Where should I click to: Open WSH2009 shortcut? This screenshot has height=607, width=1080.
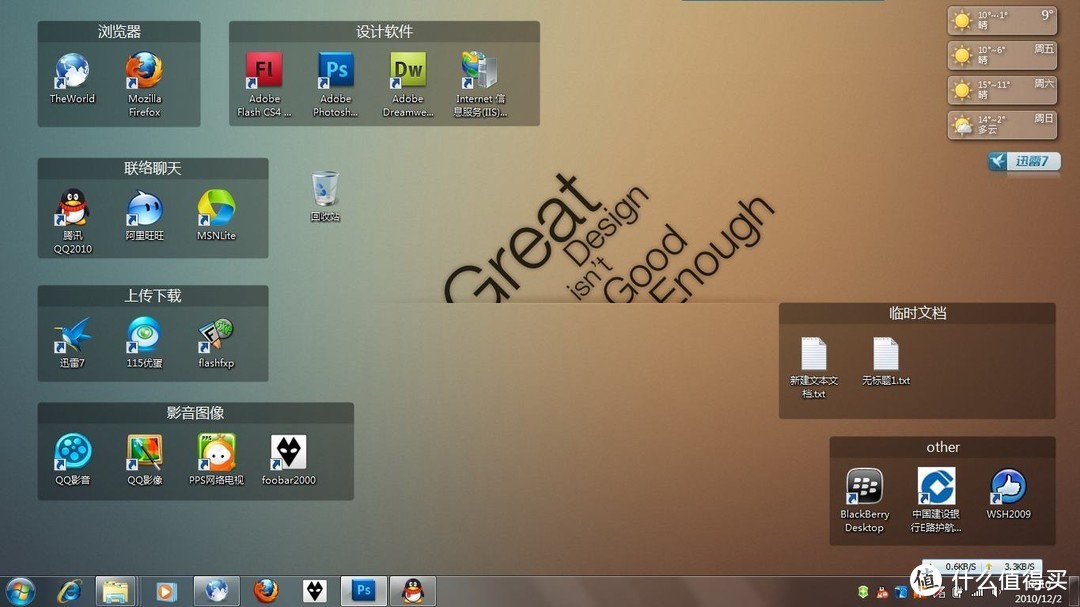[x=1008, y=493]
